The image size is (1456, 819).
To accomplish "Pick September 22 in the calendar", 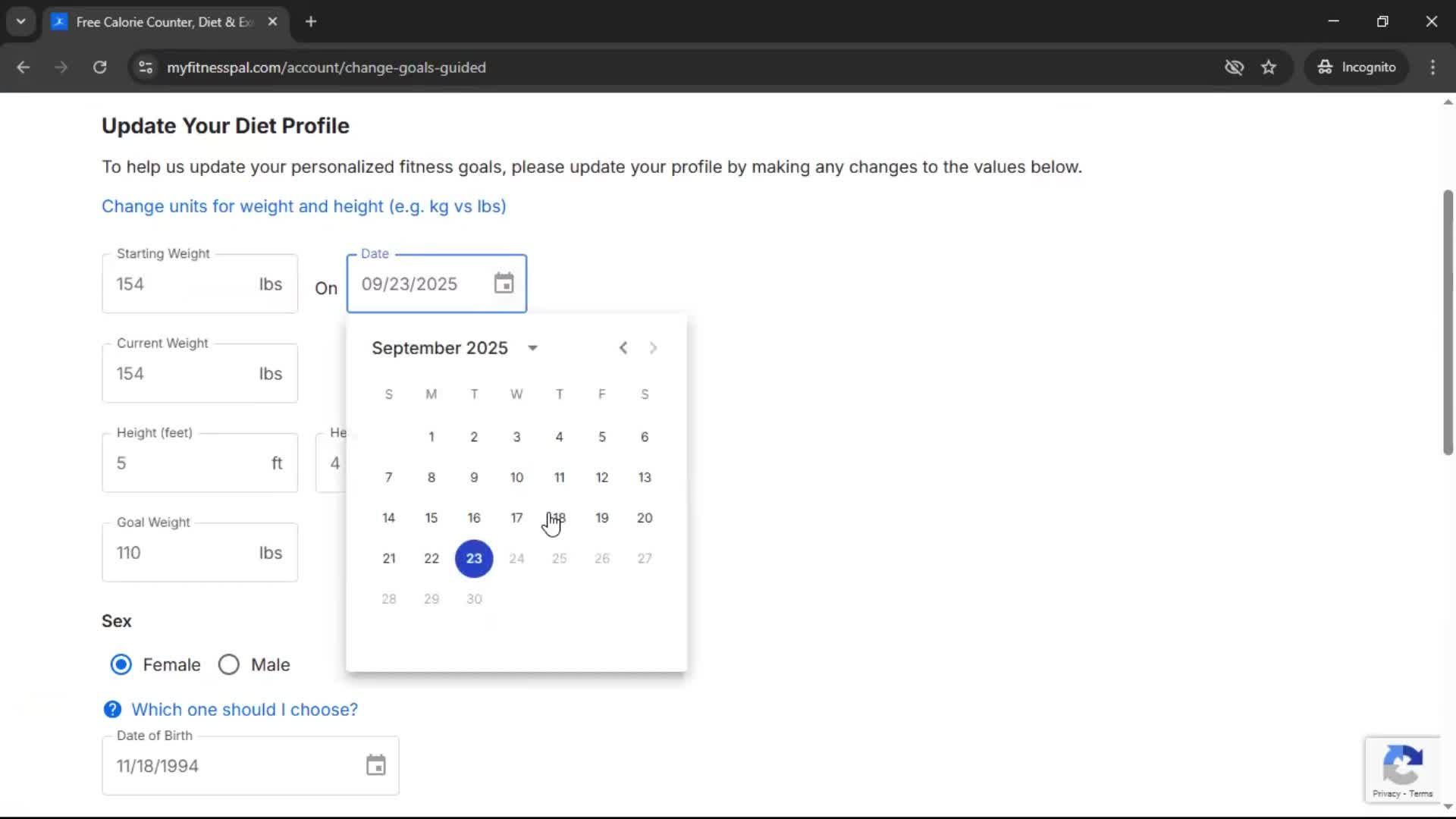I will pyautogui.click(x=431, y=558).
